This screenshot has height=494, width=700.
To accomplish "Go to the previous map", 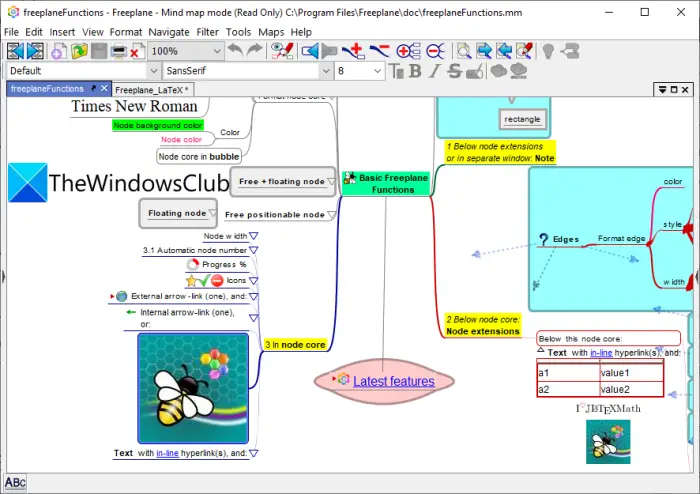I will point(15,51).
